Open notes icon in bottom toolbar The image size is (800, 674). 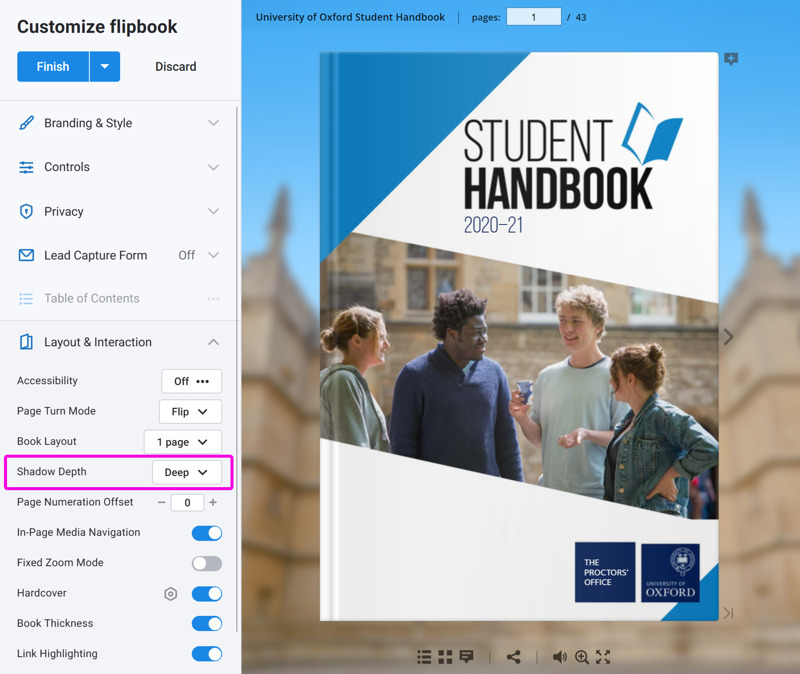467,657
